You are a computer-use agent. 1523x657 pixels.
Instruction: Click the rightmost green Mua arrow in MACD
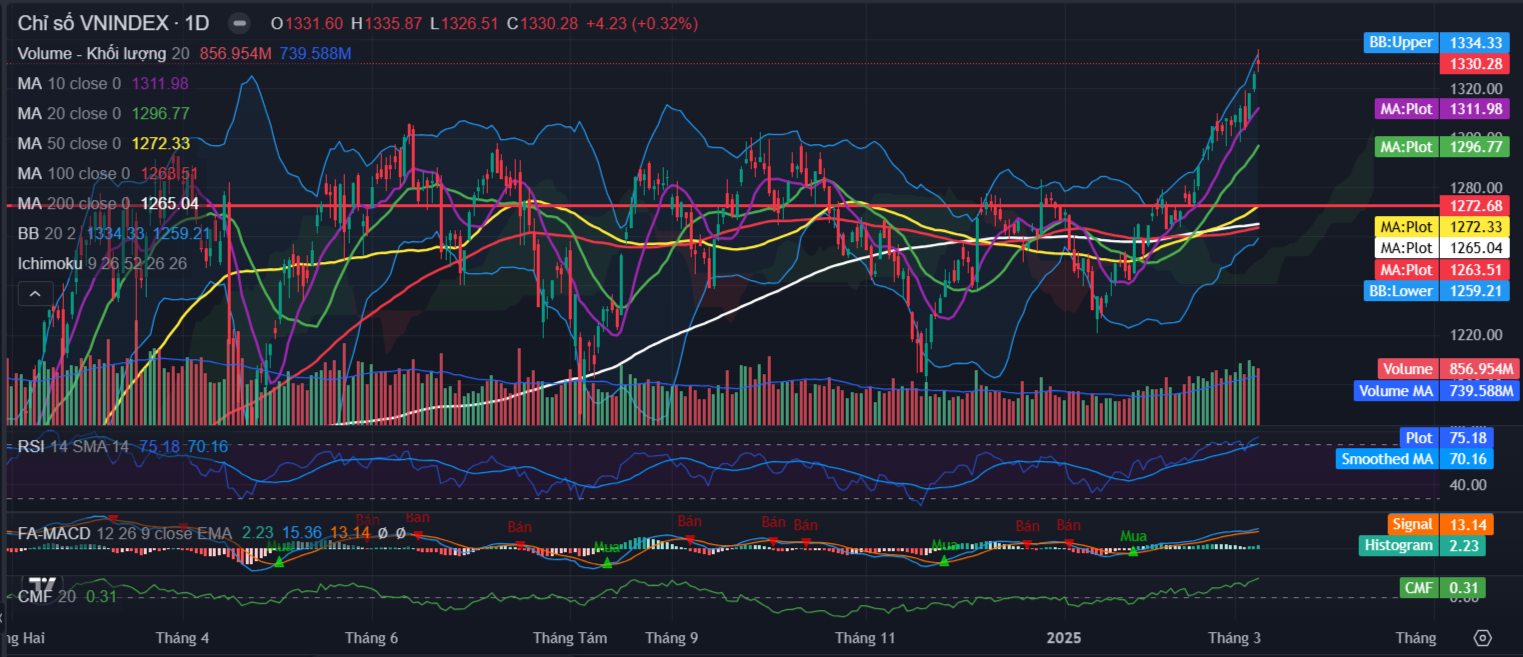point(1133,551)
